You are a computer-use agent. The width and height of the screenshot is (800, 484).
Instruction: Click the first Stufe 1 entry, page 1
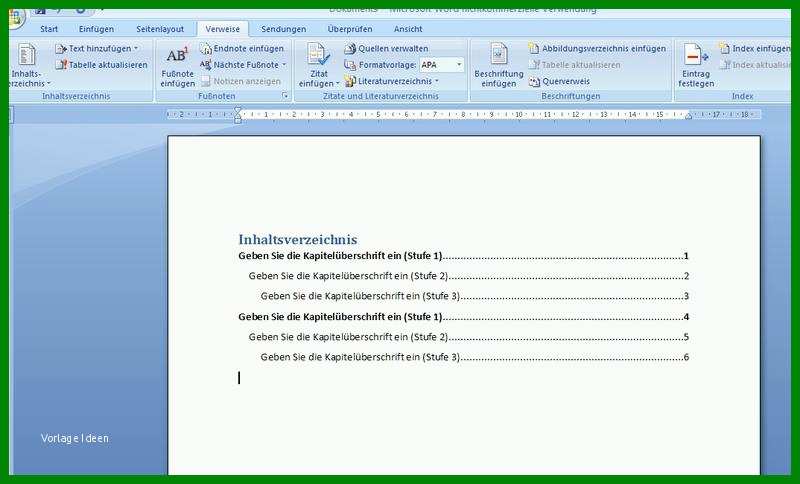tap(463, 256)
